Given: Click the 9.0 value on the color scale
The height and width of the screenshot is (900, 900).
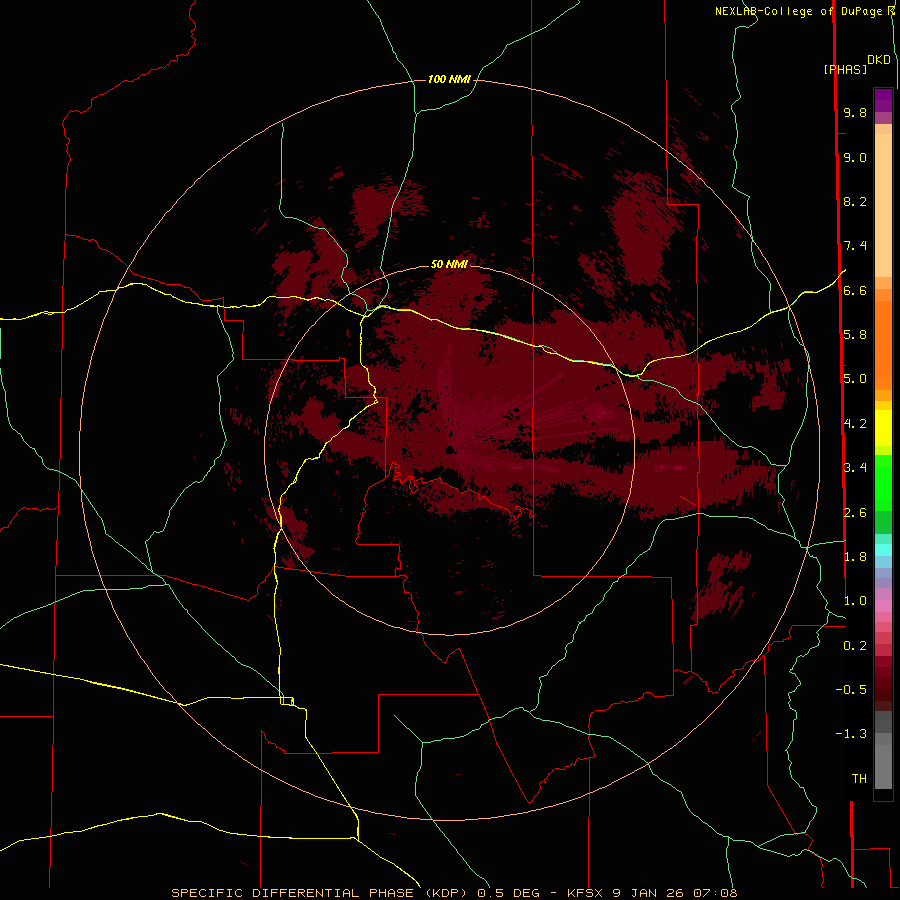Looking at the screenshot, I should click(855, 157).
